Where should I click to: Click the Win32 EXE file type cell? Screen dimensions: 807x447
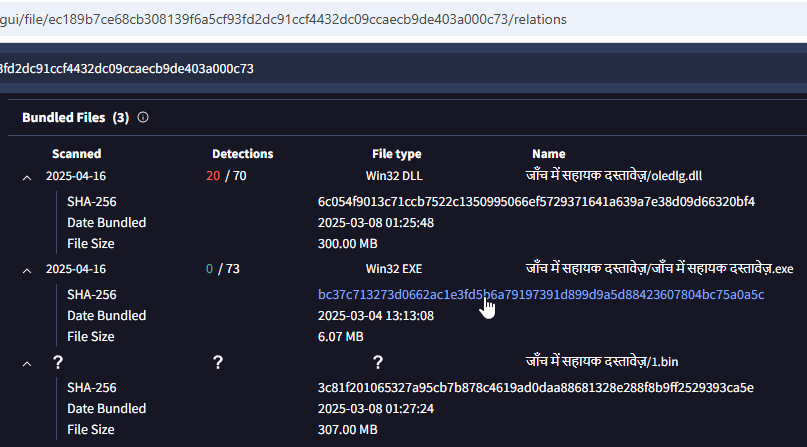pos(394,269)
